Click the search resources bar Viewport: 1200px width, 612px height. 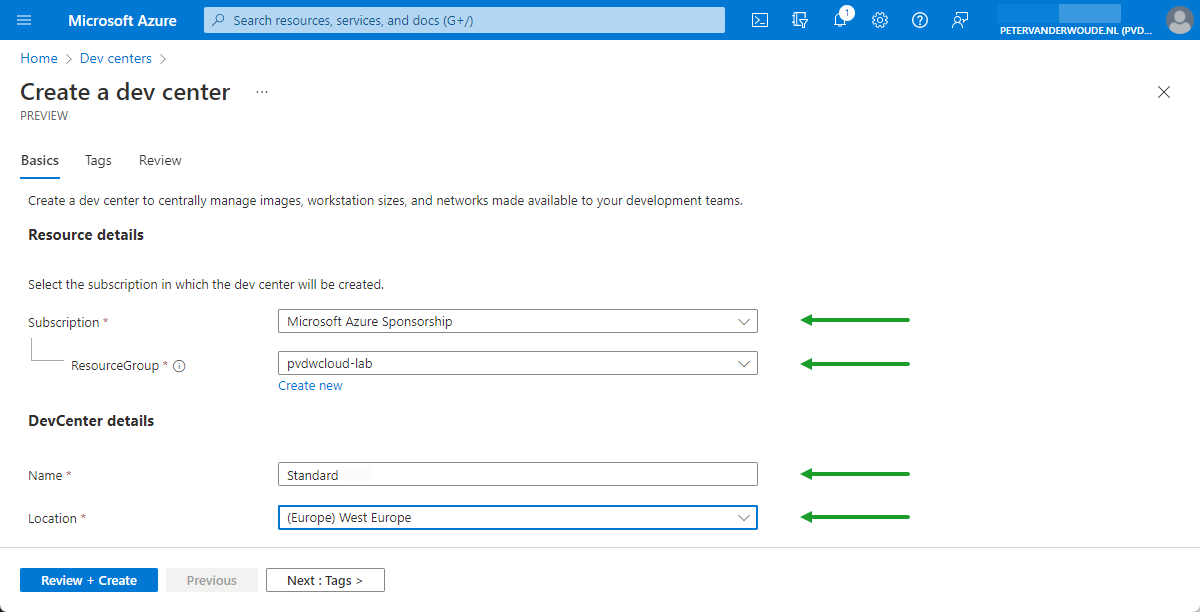point(463,20)
